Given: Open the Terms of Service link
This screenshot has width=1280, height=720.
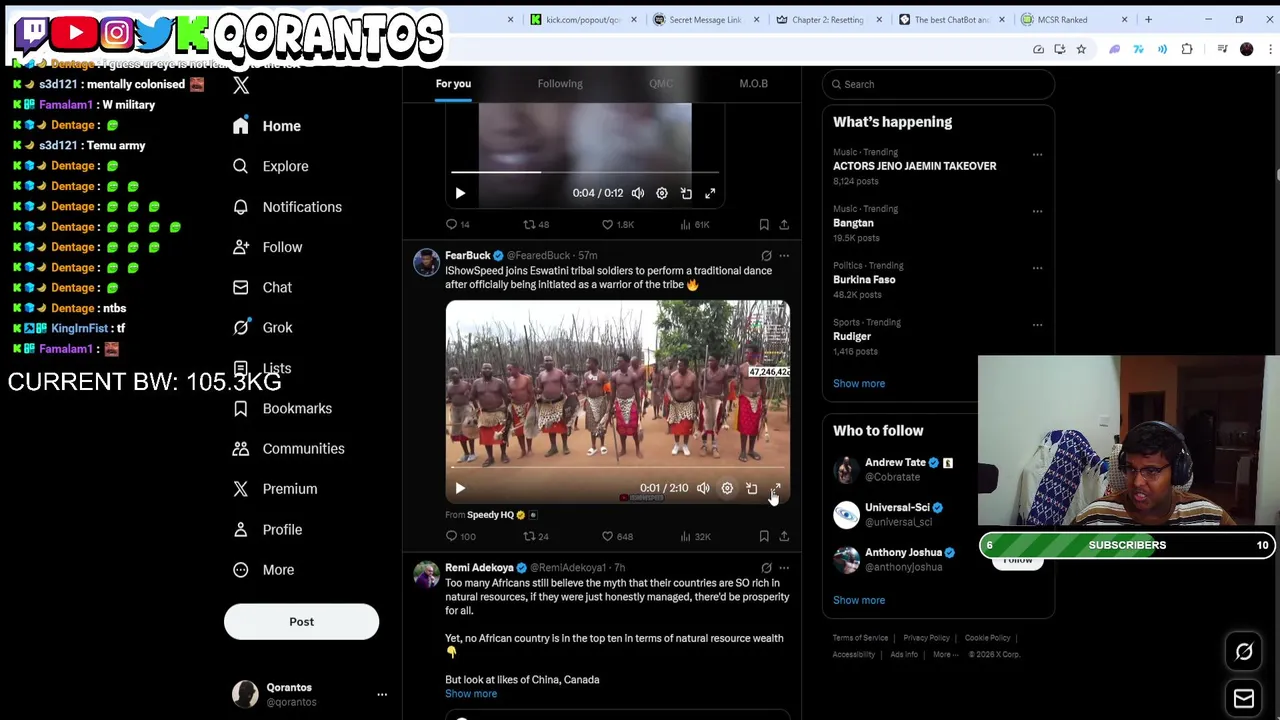Looking at the screenshot, I should click(860, 638).
